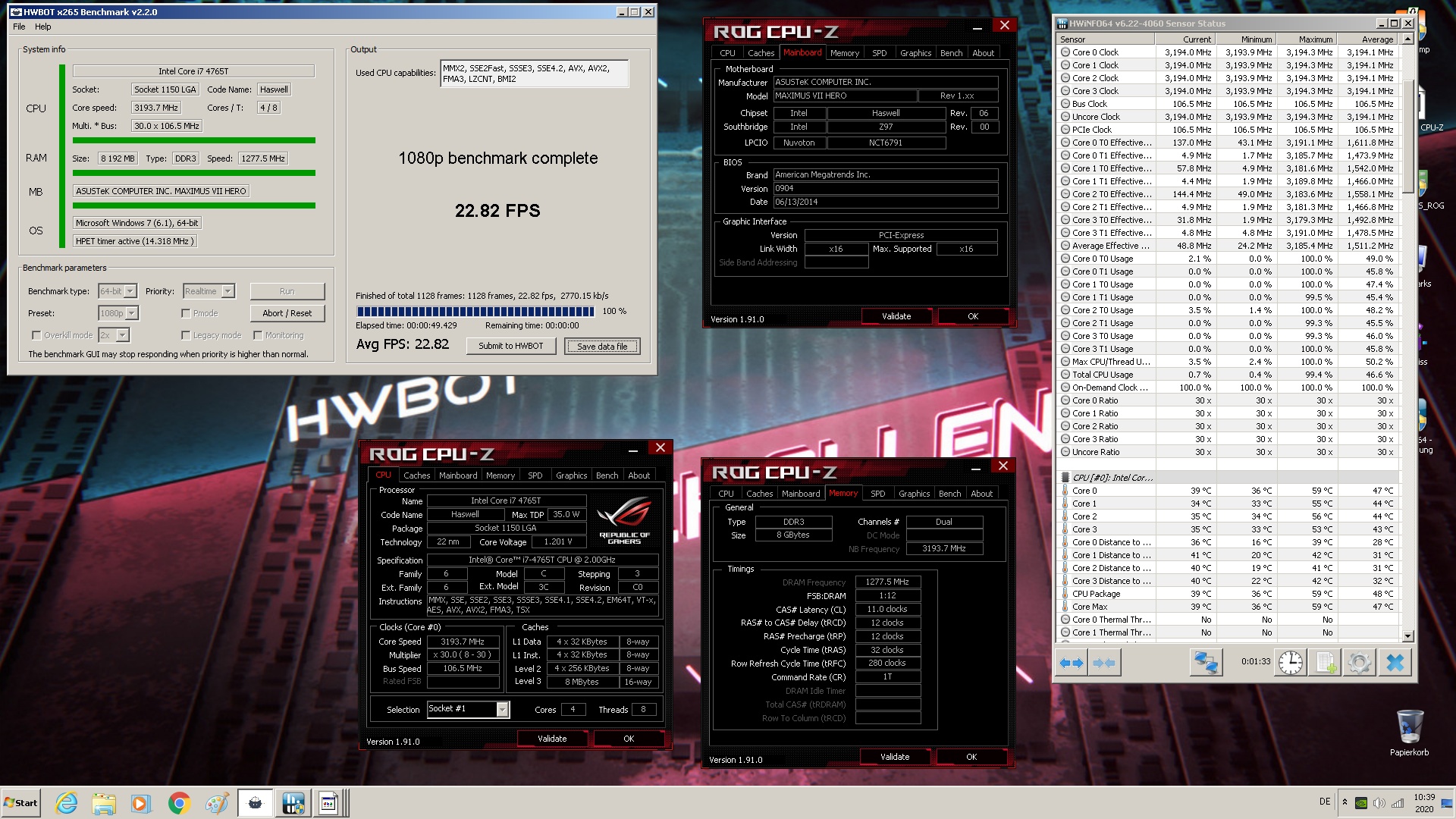This screenshot has height=819, width=1456.
Task: Click CPU Package temperature sensor icon
Action: (x=1065, y=594)
